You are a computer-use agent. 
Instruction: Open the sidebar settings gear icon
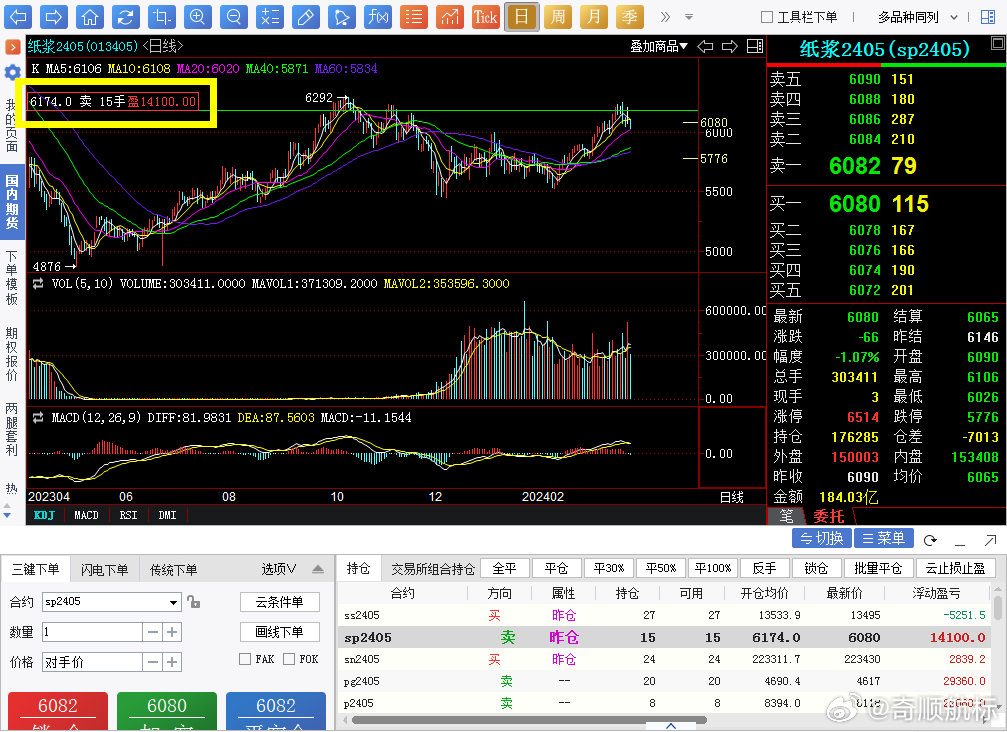click(12, 73)
